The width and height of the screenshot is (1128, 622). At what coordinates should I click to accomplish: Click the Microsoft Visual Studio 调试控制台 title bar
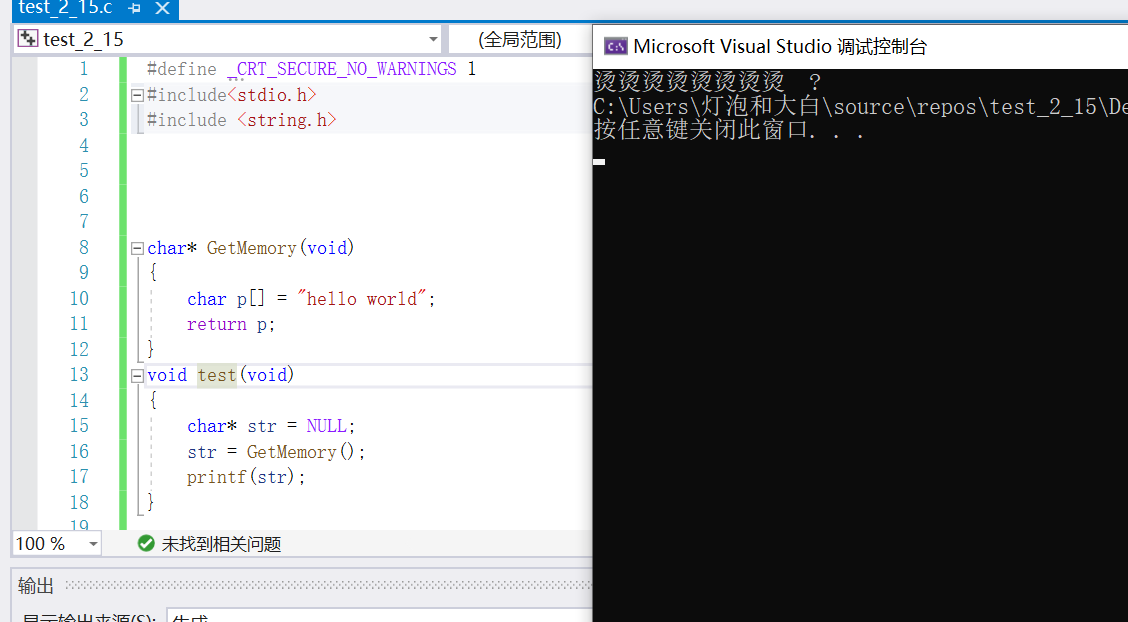tap(860, 47)
